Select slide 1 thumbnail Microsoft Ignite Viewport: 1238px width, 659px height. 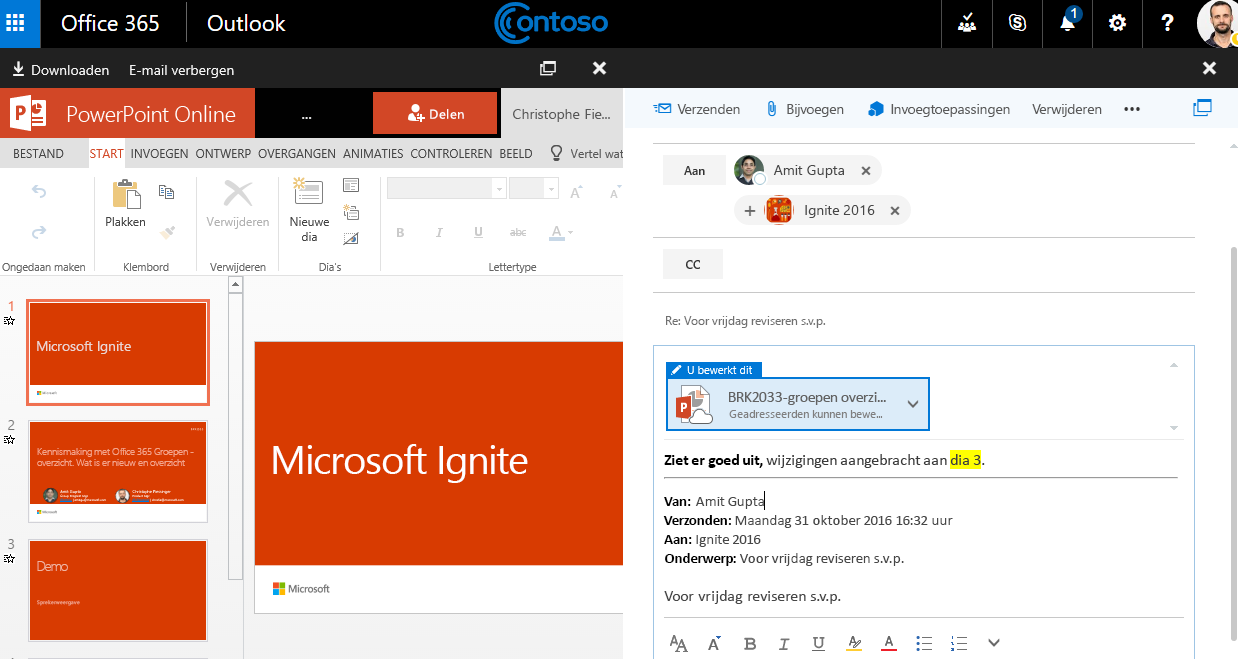(x=118, y=351)
